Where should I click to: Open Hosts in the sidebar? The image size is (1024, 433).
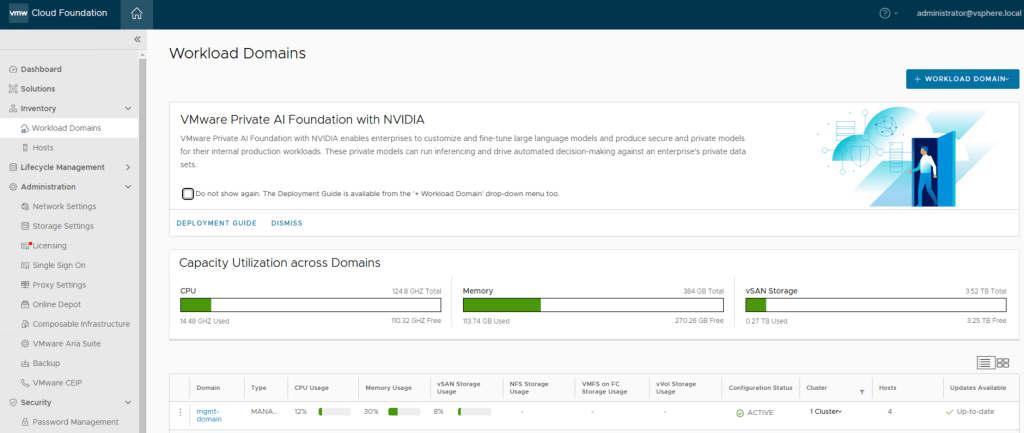pyautogui.click(x=42, y=147)
